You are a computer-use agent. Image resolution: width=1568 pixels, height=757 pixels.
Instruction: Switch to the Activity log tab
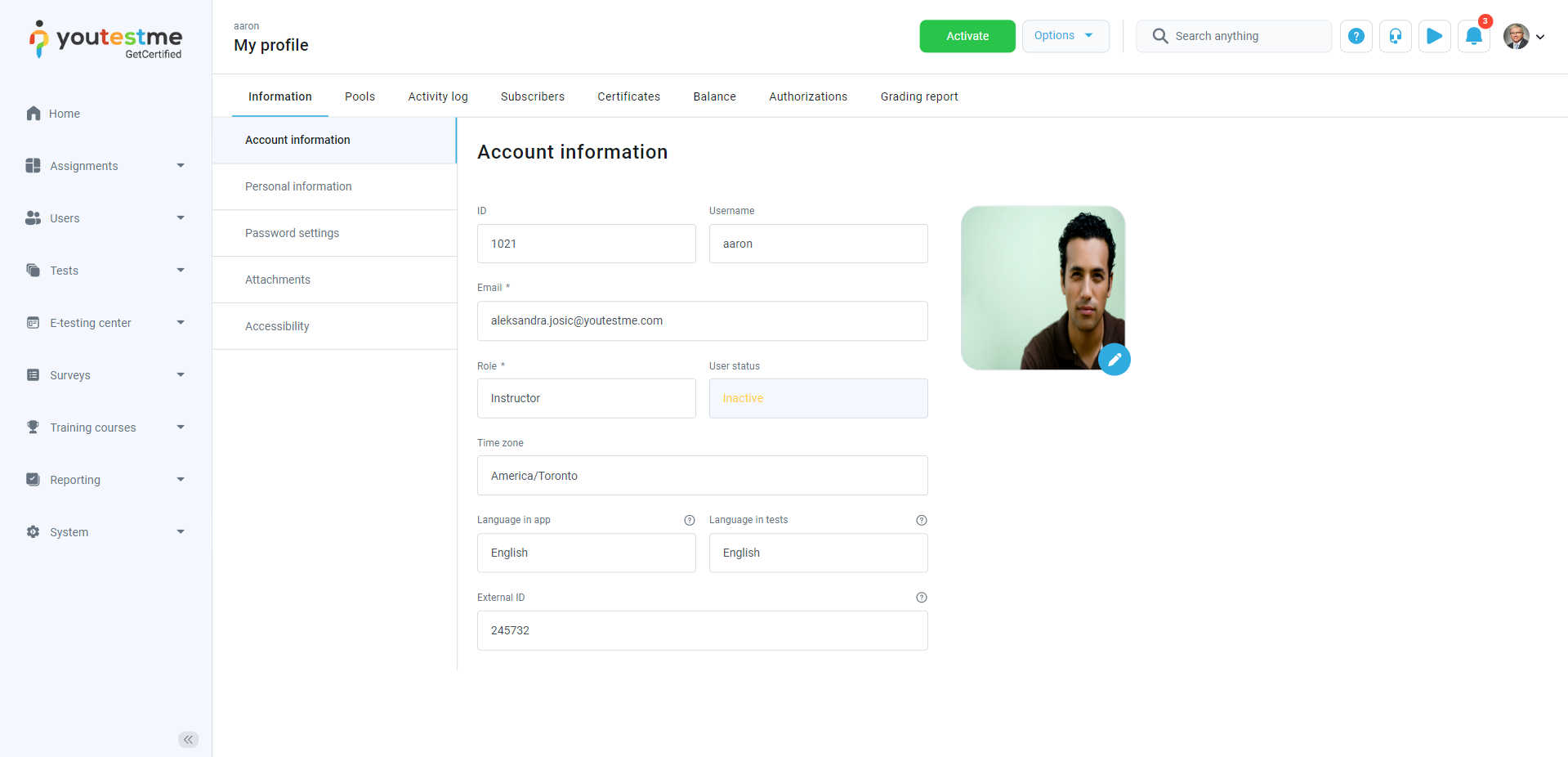[438, 96]
